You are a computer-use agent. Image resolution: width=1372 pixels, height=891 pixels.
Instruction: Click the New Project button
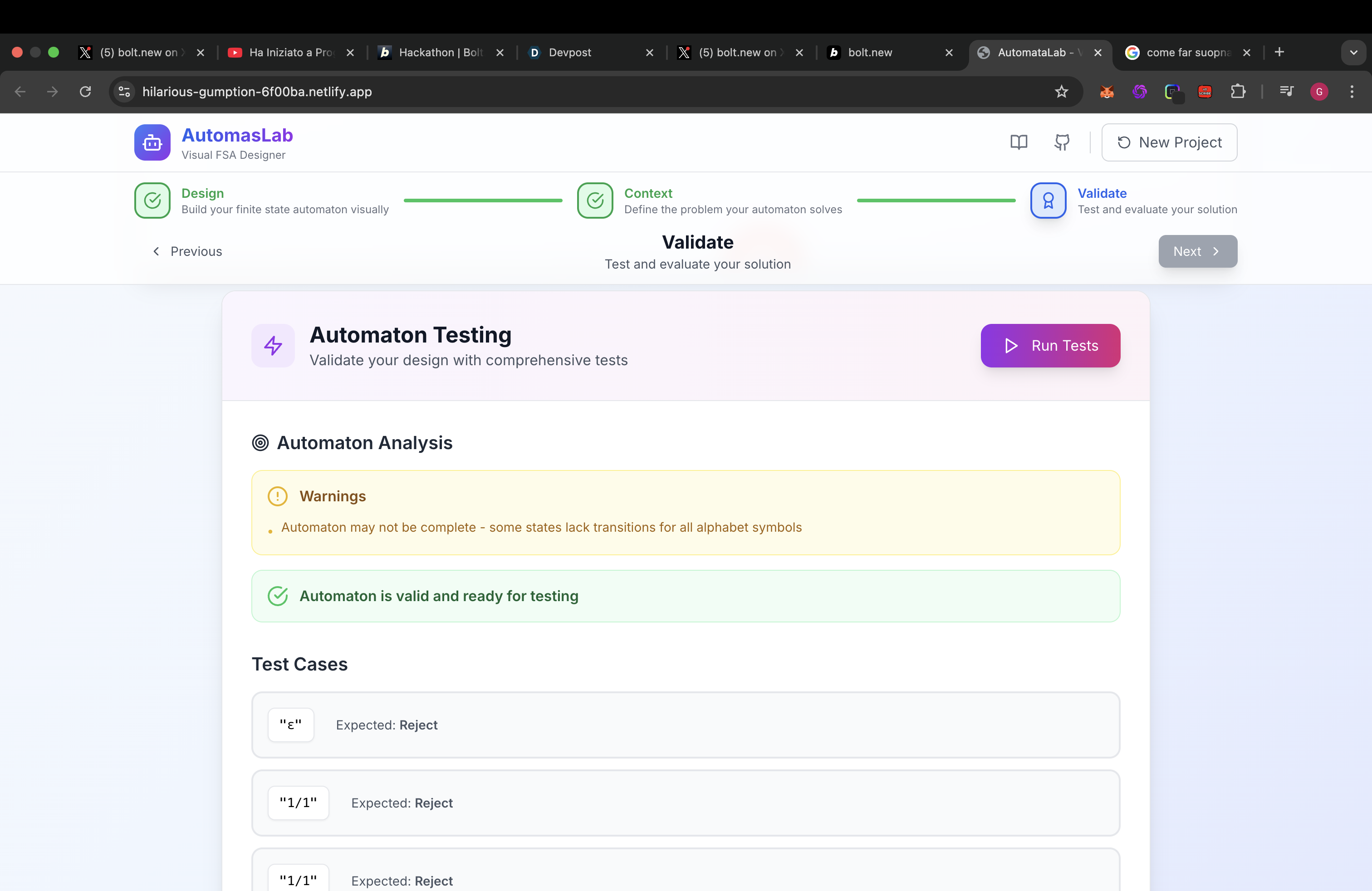(1169, 142)
